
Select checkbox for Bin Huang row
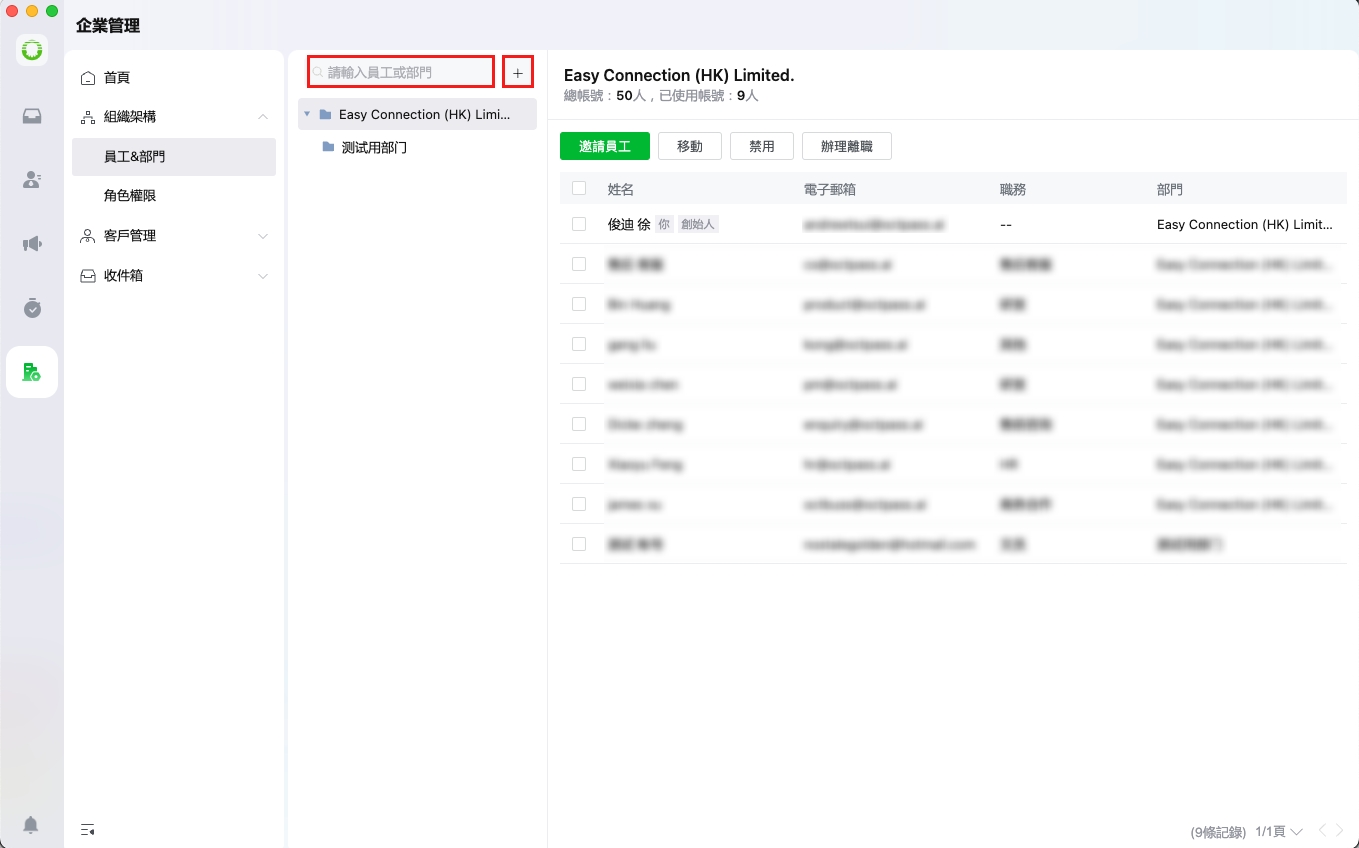click(579, 304)
